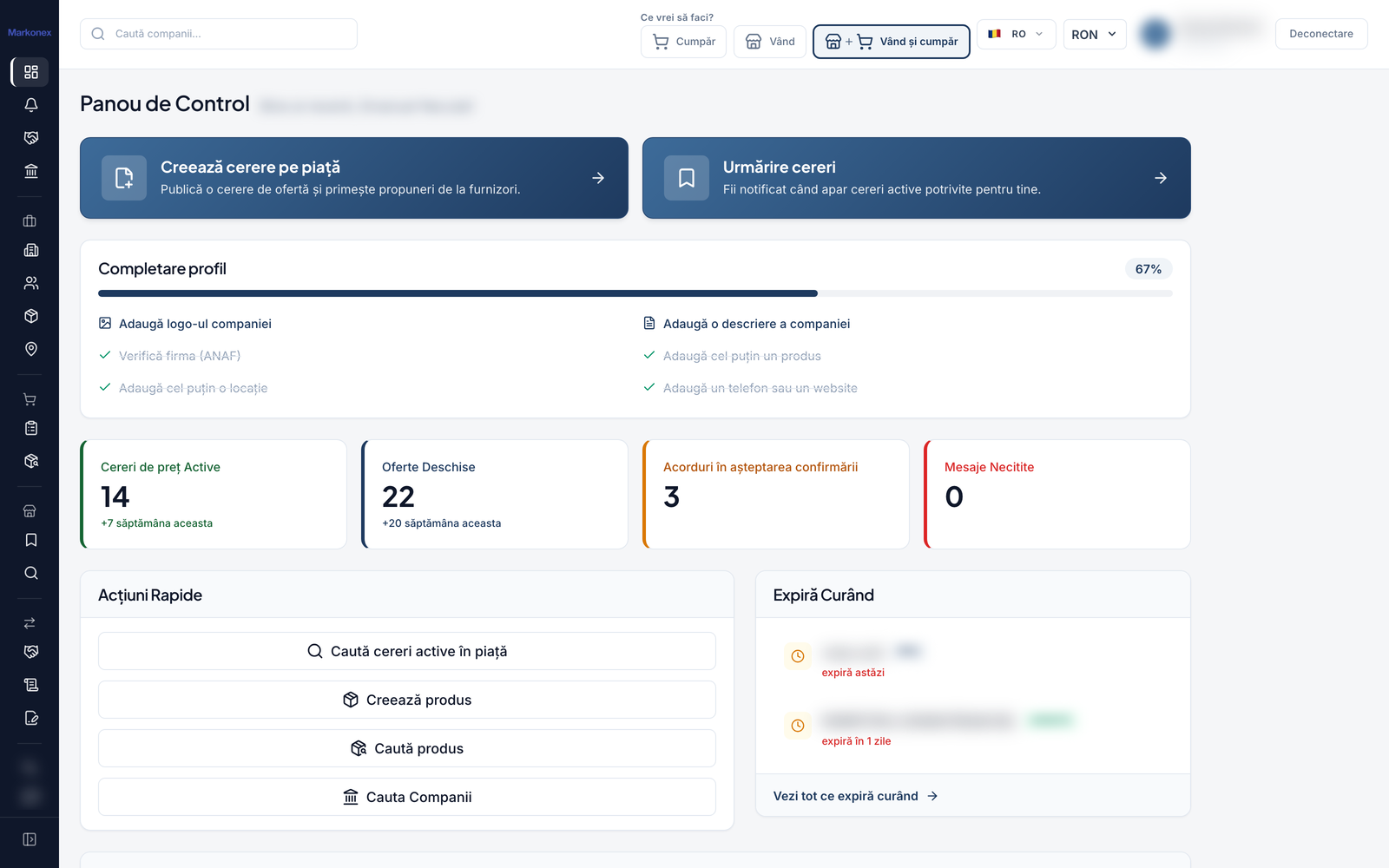Viewport: 1389px width, 868px height.
Task: Click the profile completion progress bar
Action: click(635, 293)
